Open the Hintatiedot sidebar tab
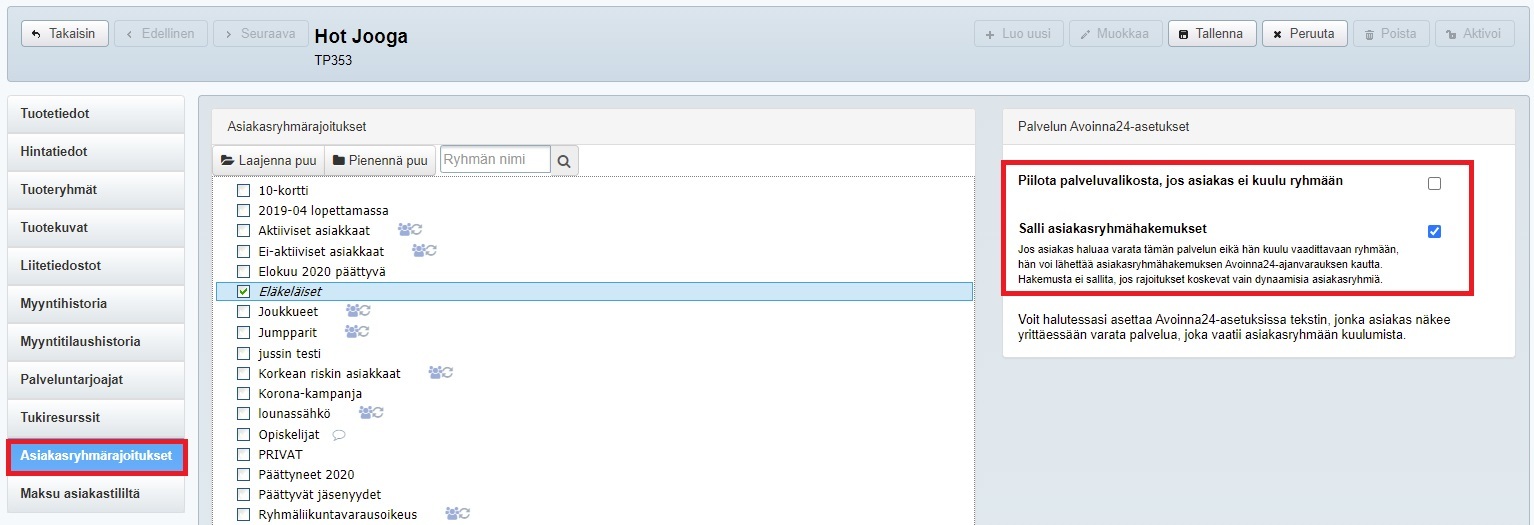This screenshot has height=525, width=1534. [95, 152]
